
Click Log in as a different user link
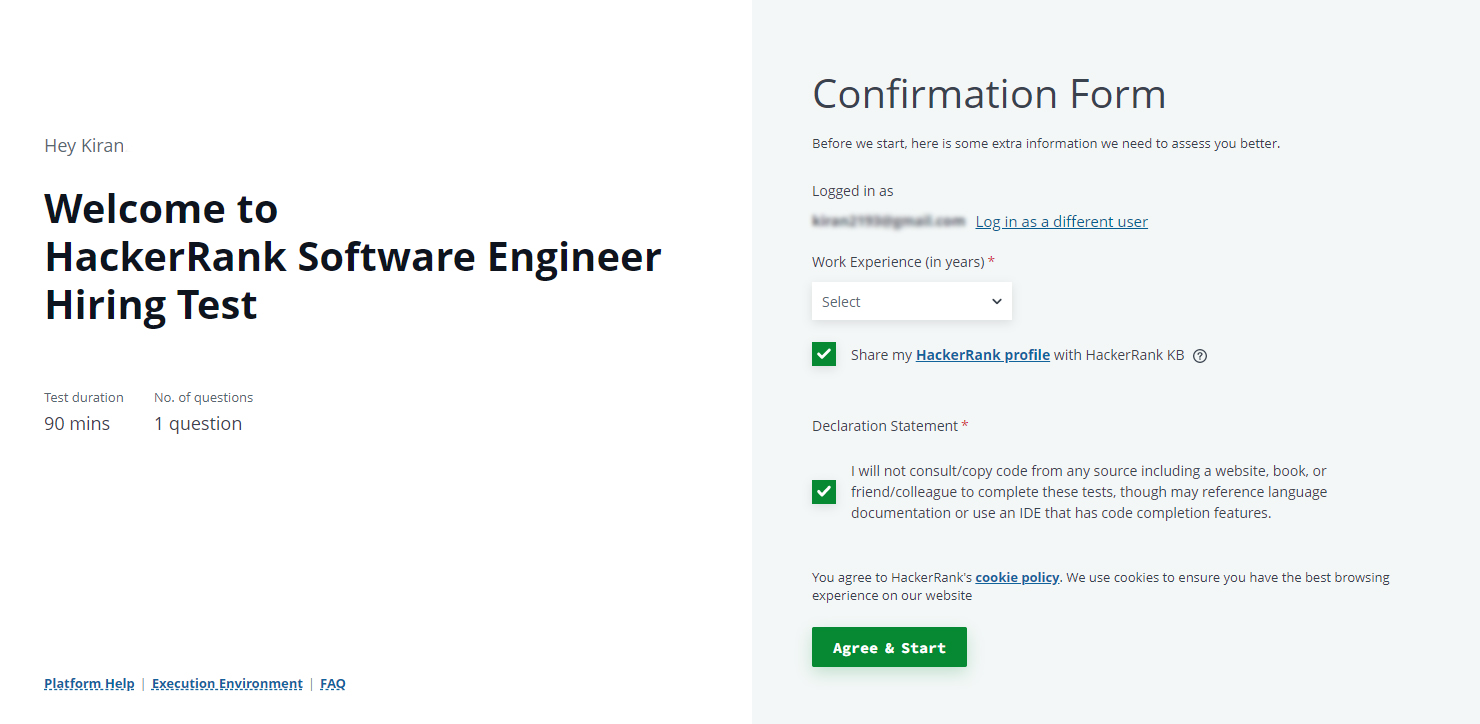pos(1061,222)
